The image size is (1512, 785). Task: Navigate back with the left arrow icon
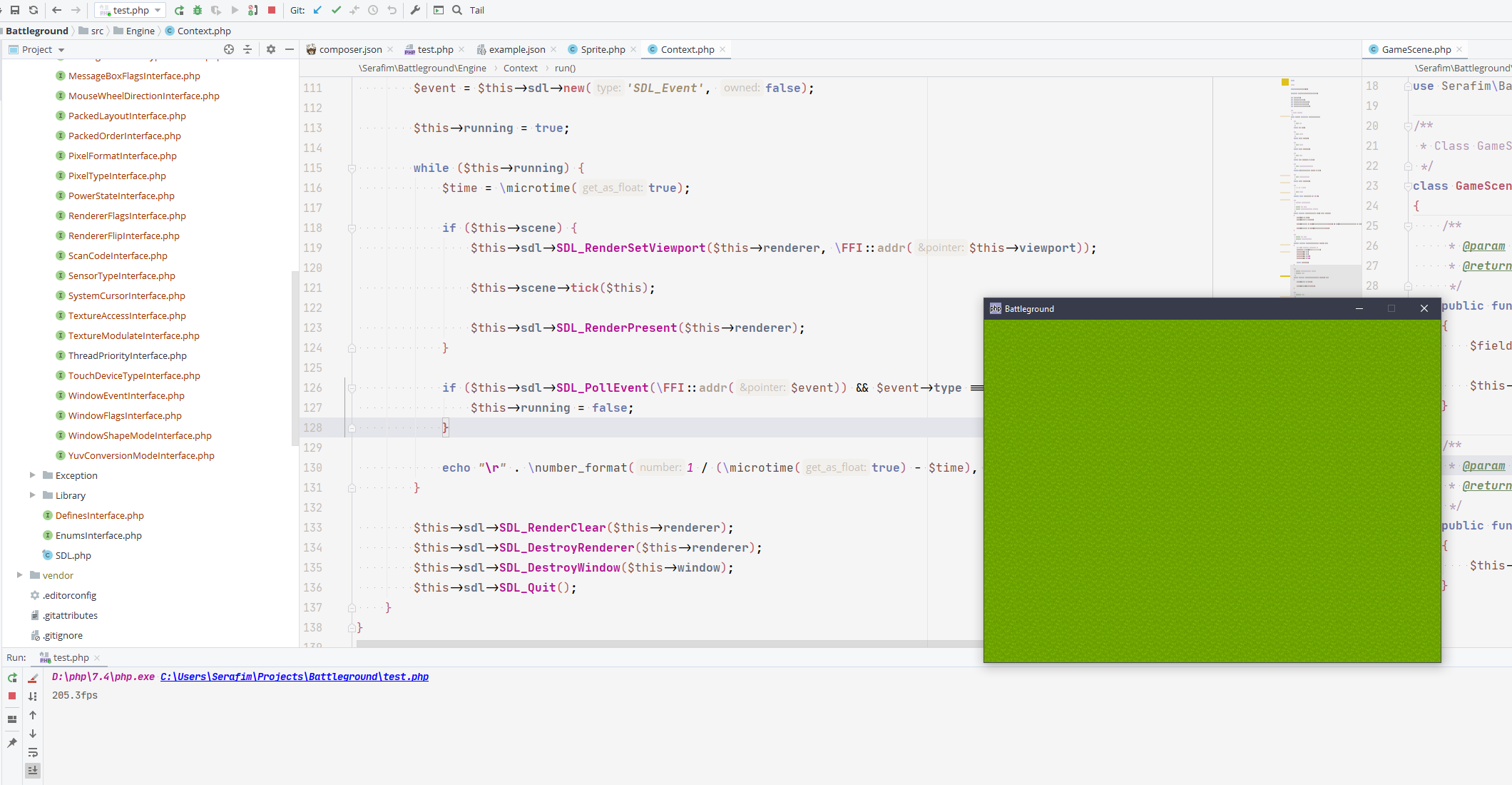point(57,10)
